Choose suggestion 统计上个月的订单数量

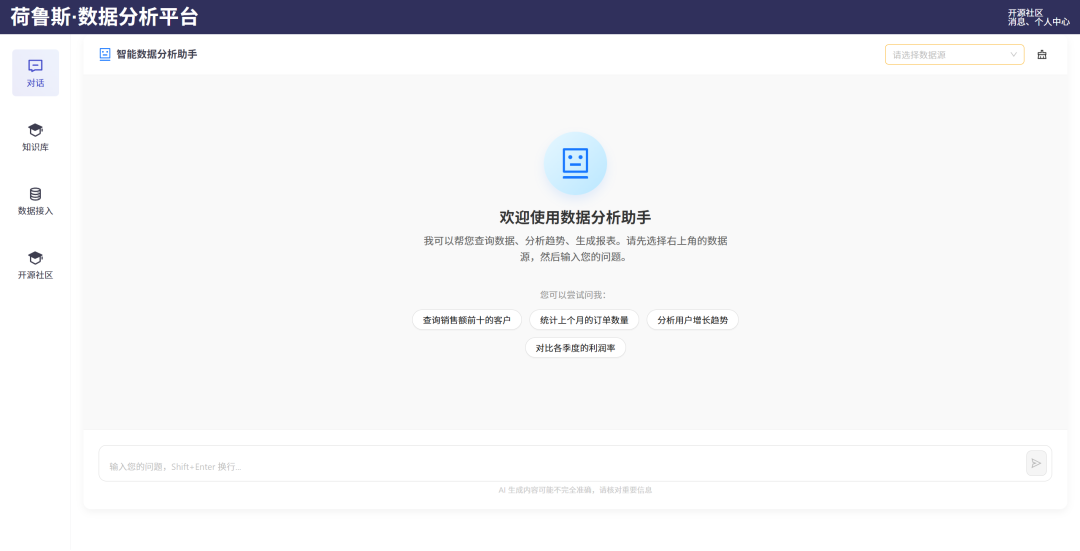pyautogui.click(x=584, y=320)
